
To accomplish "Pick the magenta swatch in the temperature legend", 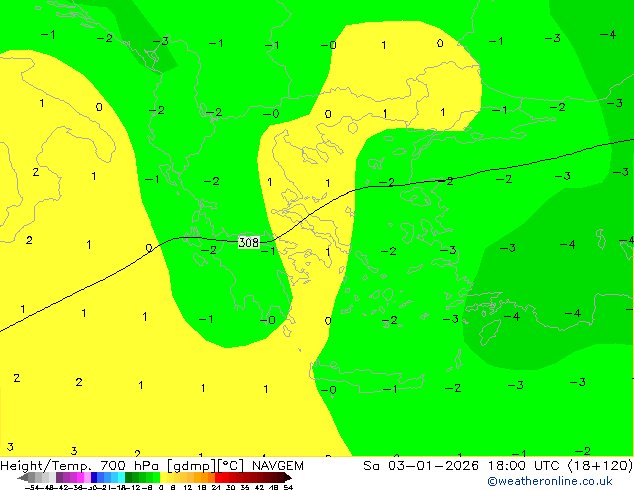I will click(x=80, y=478).
